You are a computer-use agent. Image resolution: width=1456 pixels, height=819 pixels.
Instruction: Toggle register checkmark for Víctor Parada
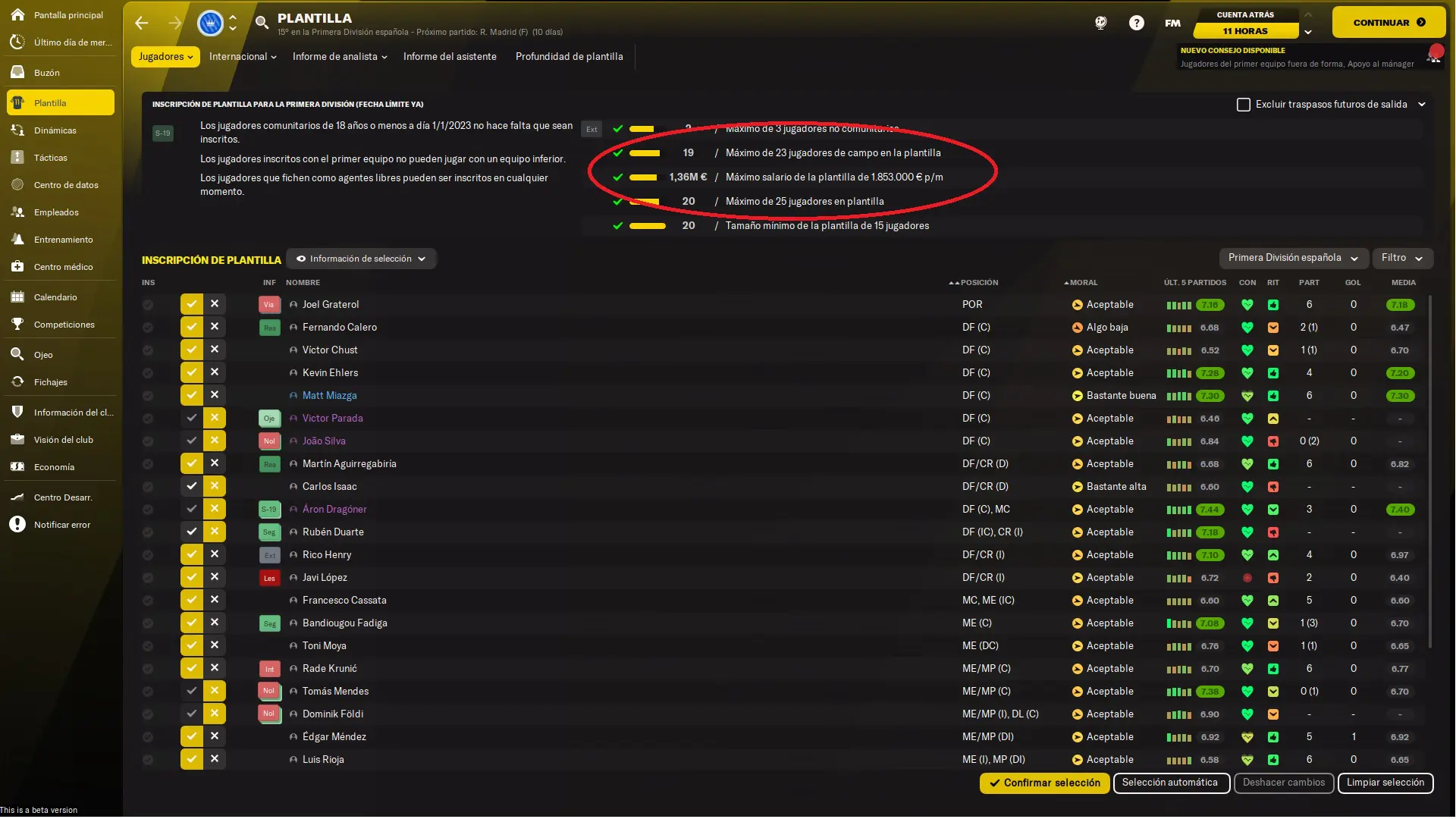coord(192,418)
